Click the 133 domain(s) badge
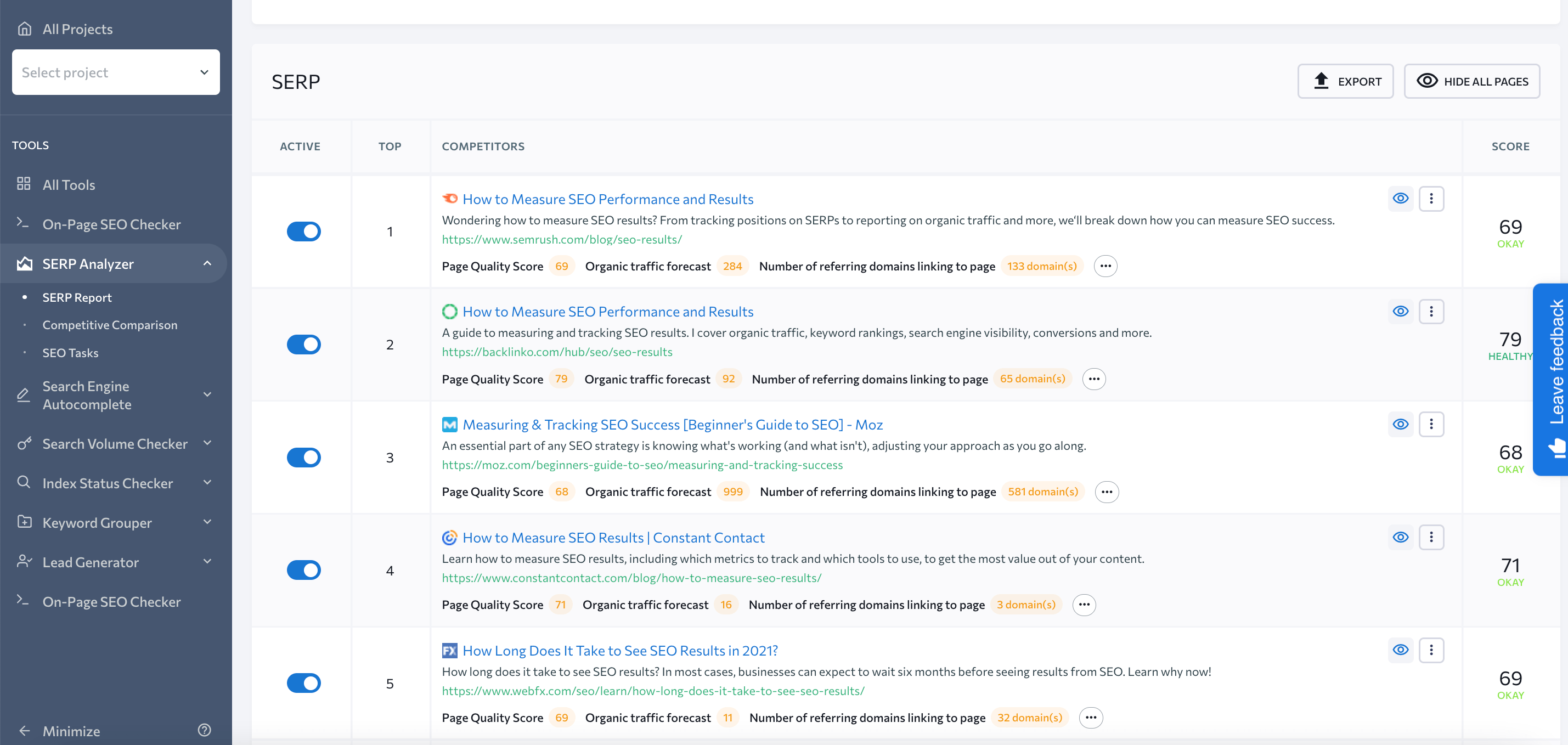The height and width of the screenshot is (745, 1568). 1042,266
